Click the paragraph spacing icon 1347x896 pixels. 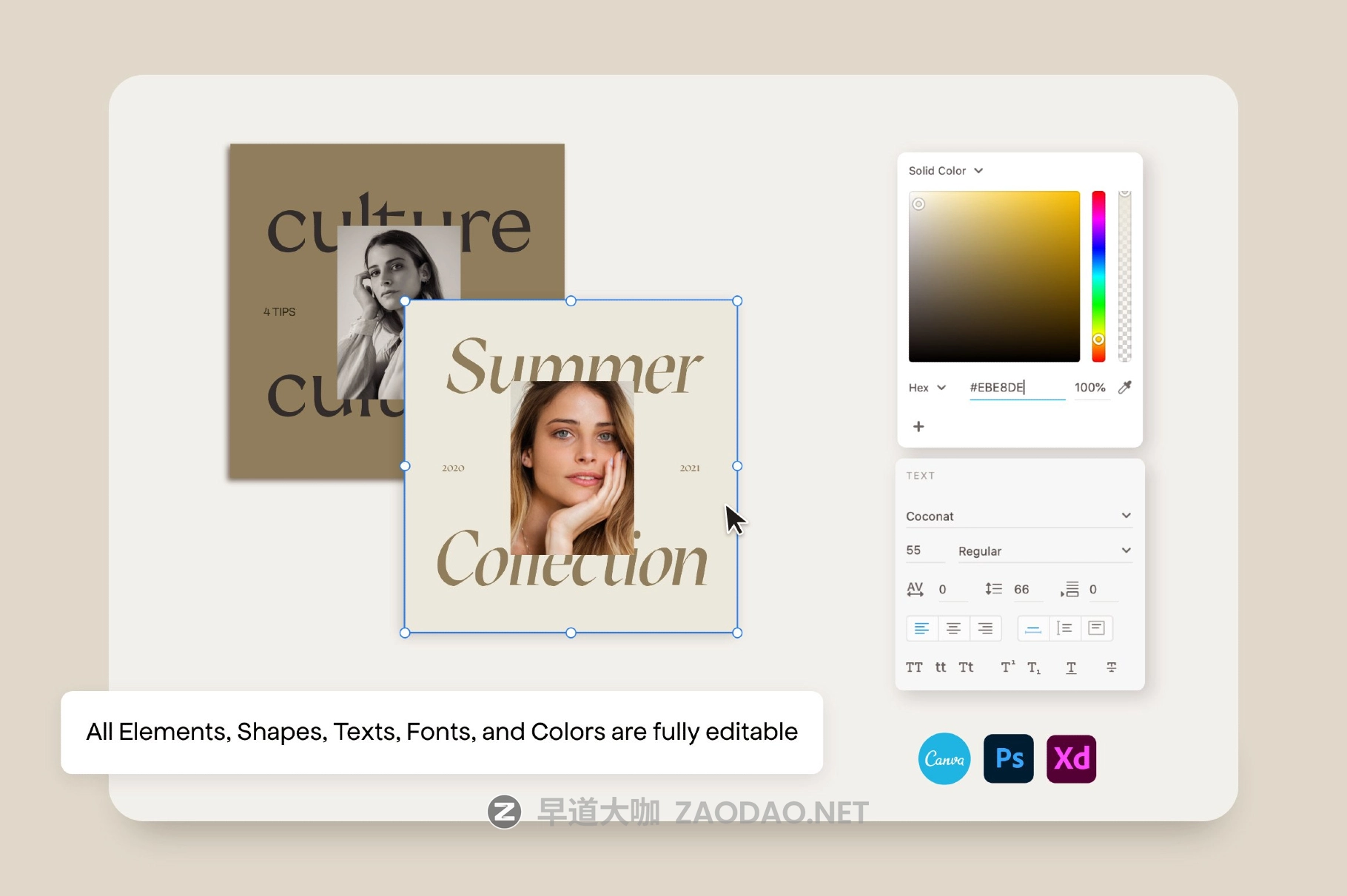click(1071, 589)
